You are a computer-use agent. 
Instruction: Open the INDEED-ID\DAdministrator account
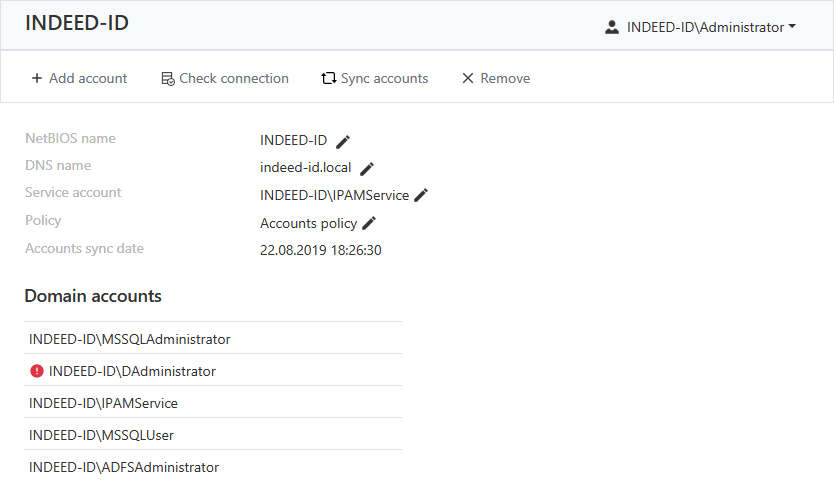(x=132, y=371)
